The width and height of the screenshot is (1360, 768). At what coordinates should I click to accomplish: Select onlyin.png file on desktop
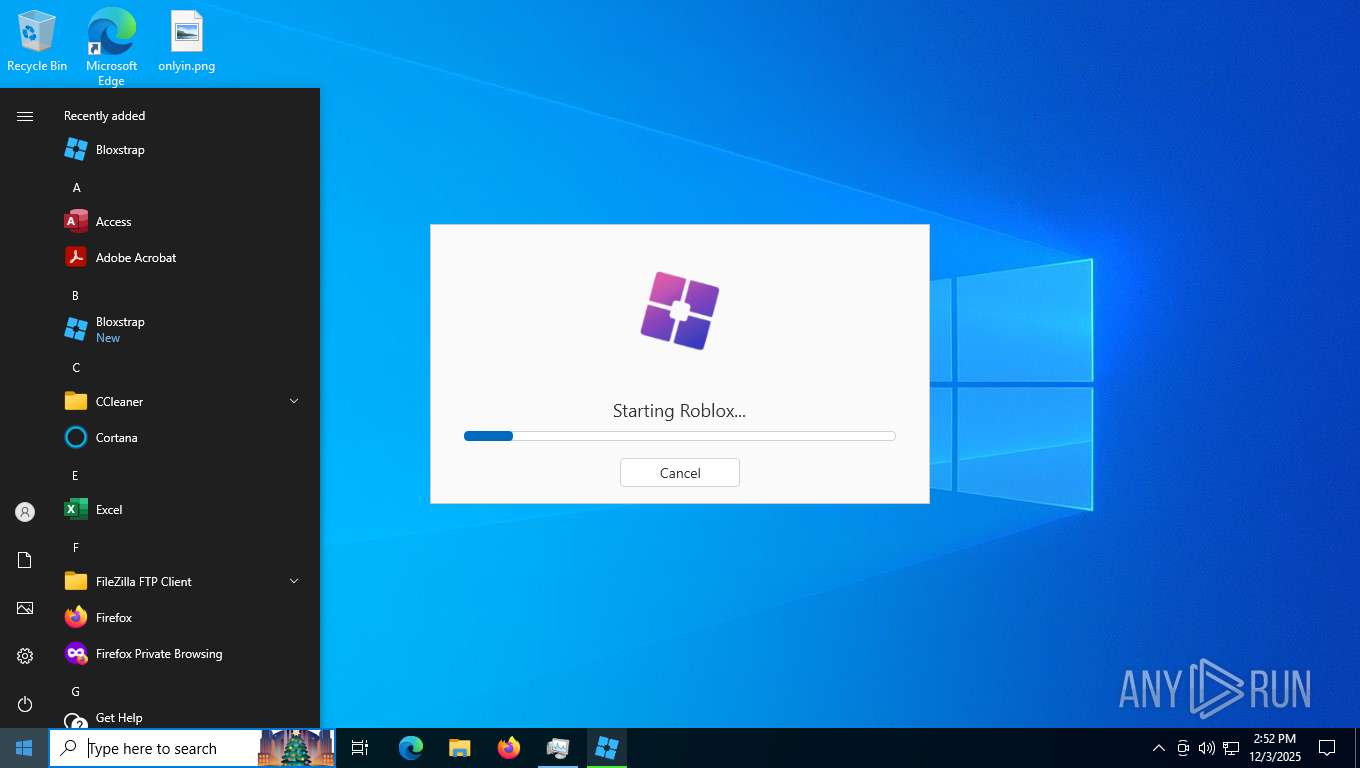(186, 41)
